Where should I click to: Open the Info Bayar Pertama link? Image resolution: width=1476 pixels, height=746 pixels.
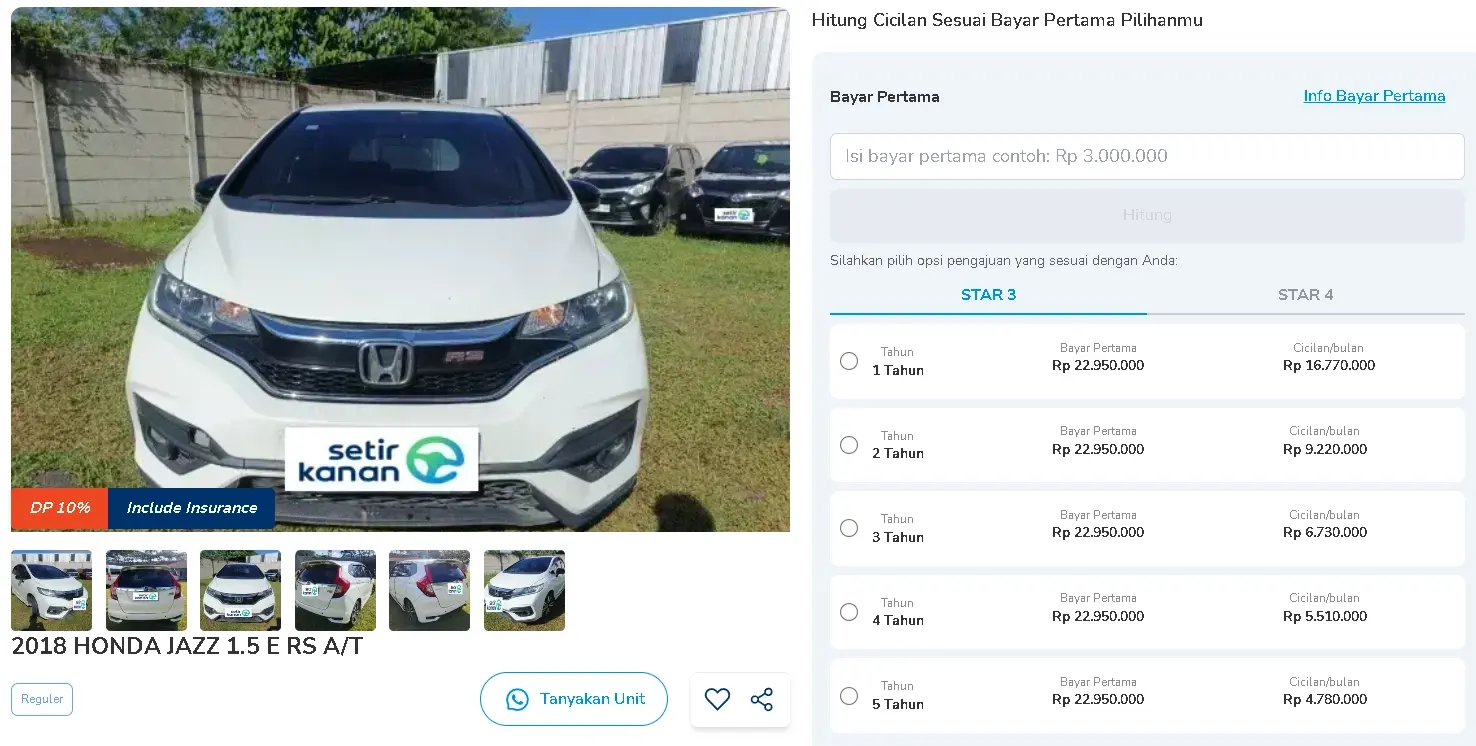pyautogui.click(x=1374, y=96)
